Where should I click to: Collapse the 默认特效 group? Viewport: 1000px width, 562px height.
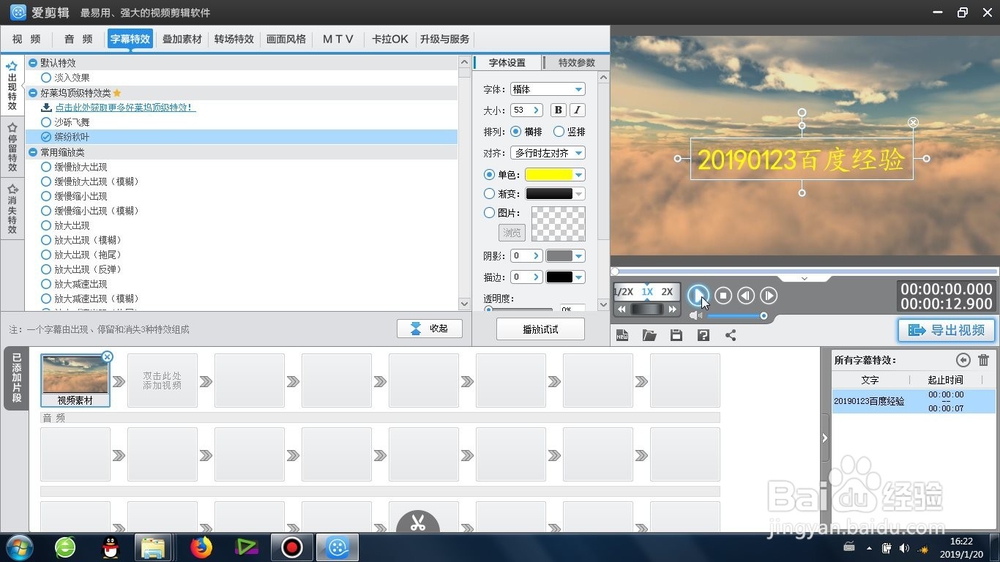pos(33,63)
